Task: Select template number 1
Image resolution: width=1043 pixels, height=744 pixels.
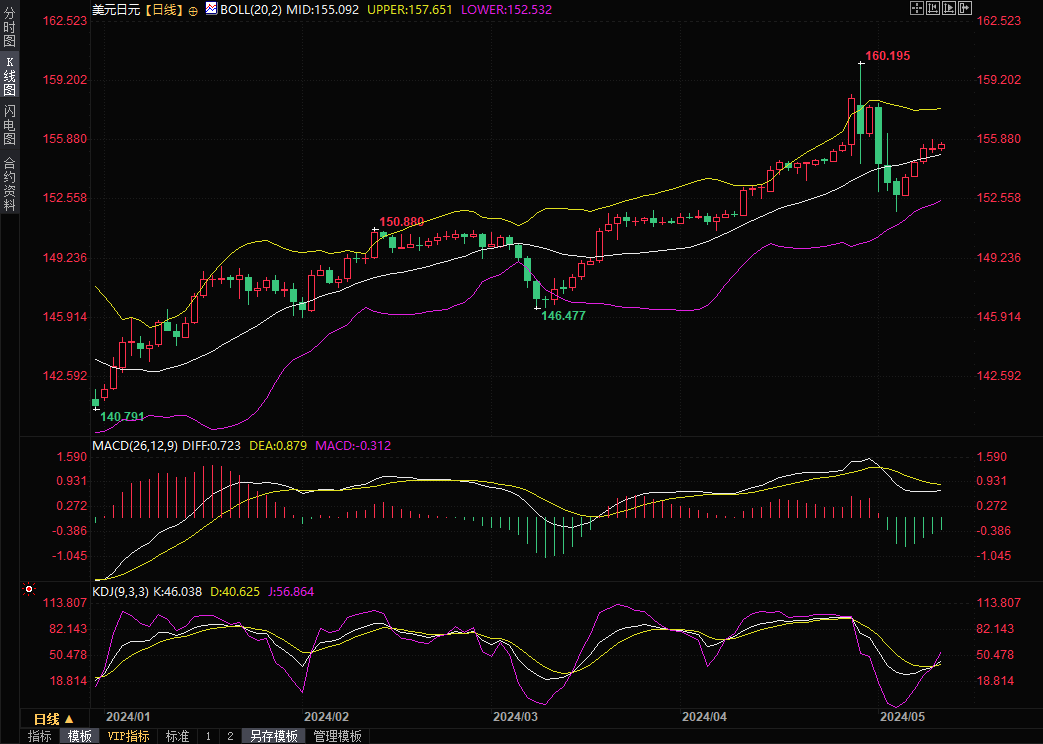Action: tap(208, 736)
